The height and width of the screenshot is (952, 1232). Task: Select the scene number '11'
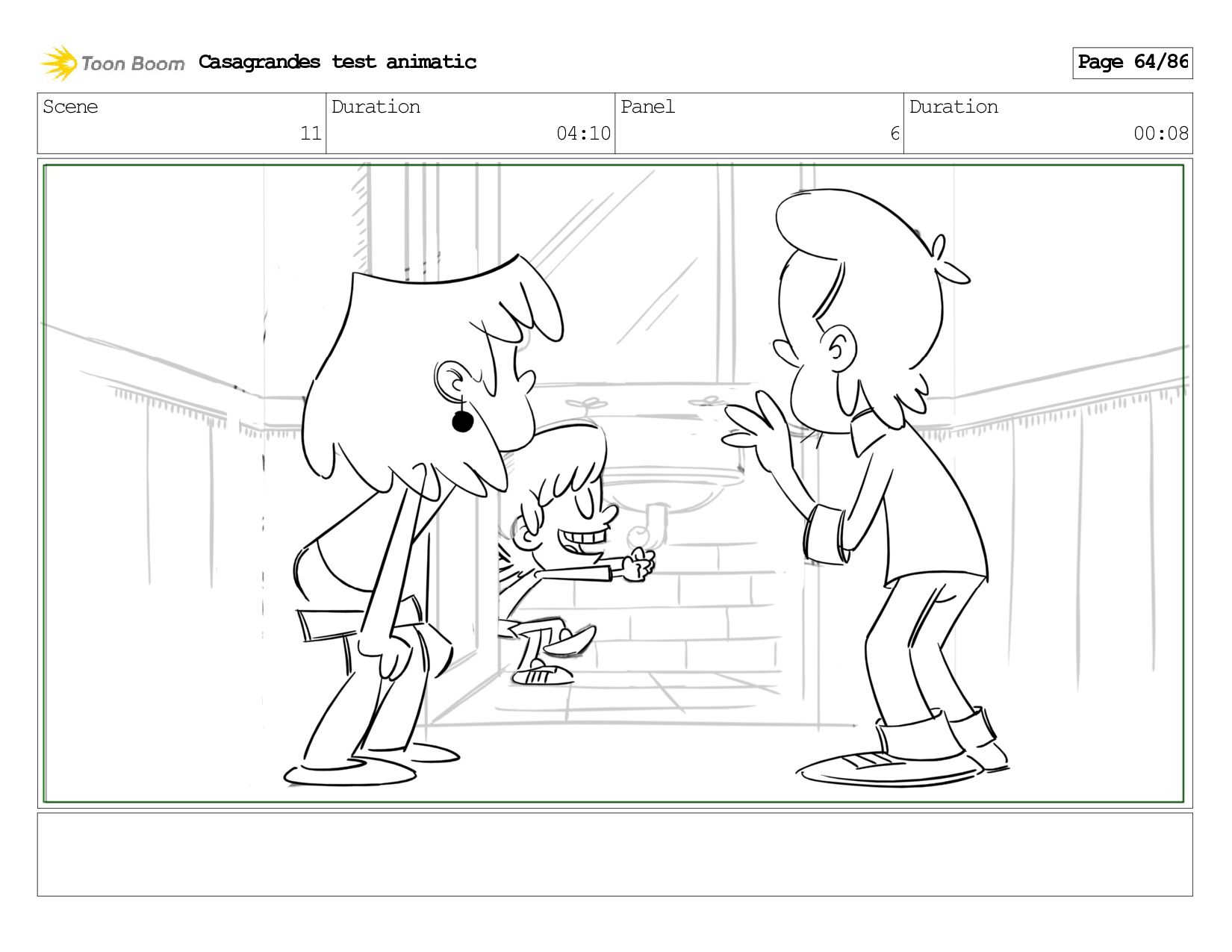pyautogui.click(x=311, y=134)
